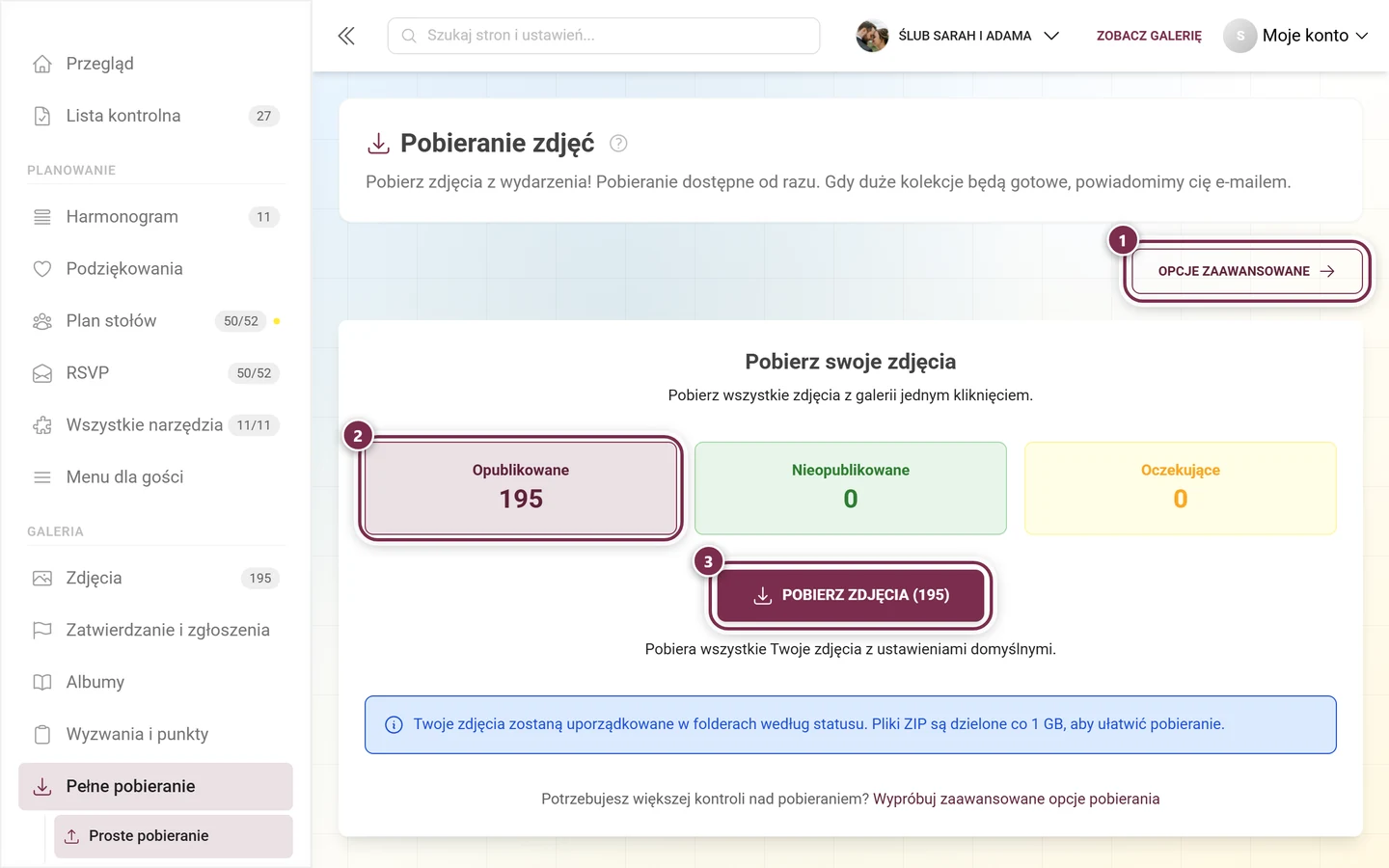Expand the Moje konto menu
The height and width of the screenshot is (868, 1389).
pyautogui.click(x=1296, y=36)
